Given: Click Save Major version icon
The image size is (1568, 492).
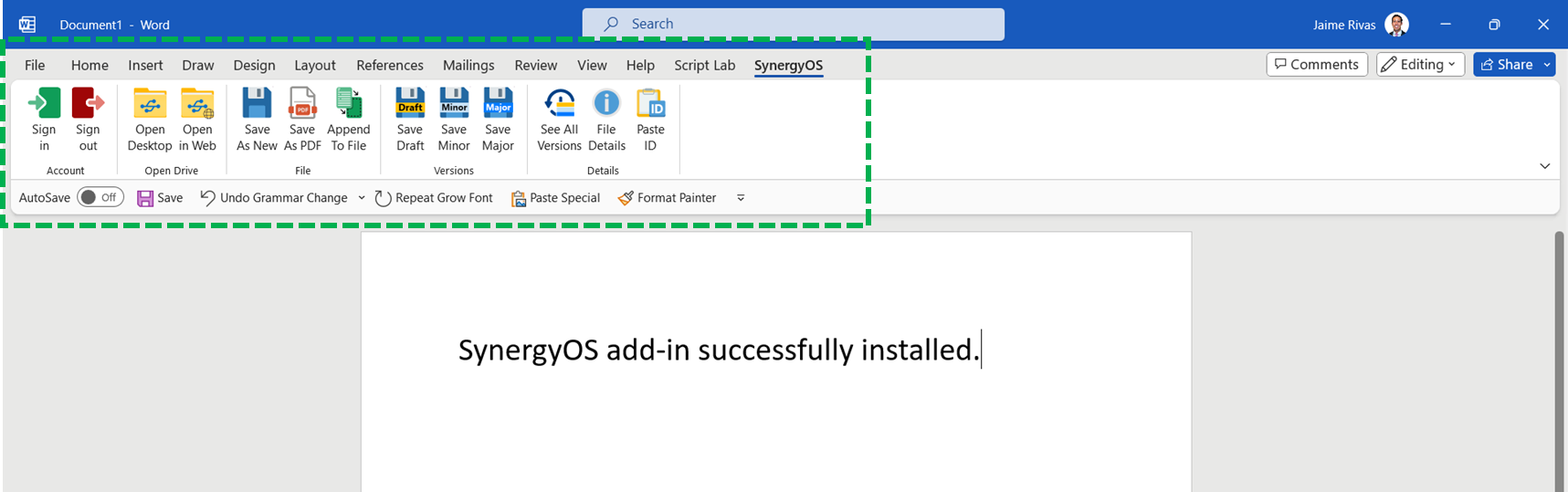Looking at the screenshot, I should point(498,103).
